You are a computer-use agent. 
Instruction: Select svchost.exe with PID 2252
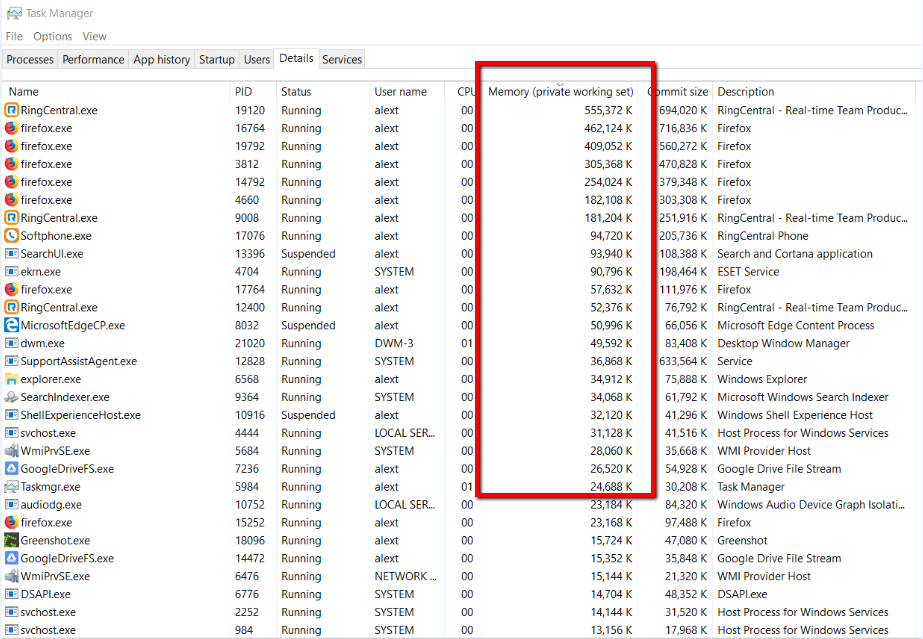tap(48, 612)
